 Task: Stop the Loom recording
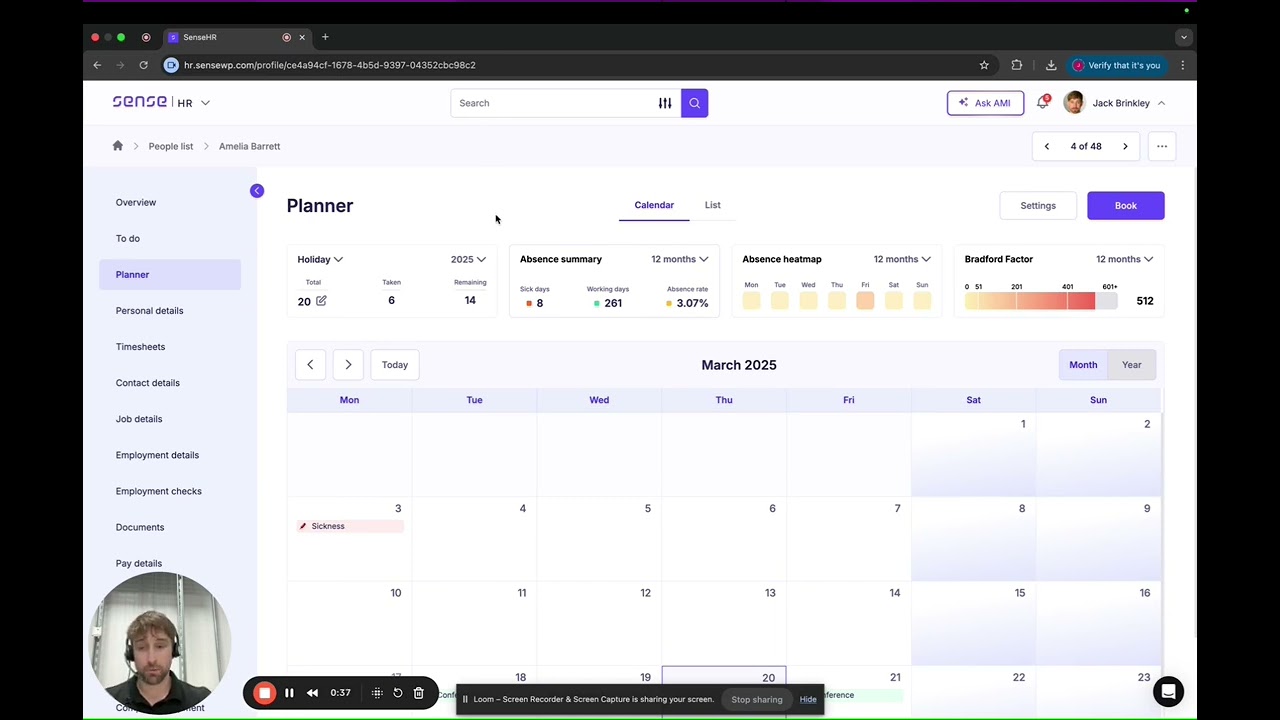264,693
